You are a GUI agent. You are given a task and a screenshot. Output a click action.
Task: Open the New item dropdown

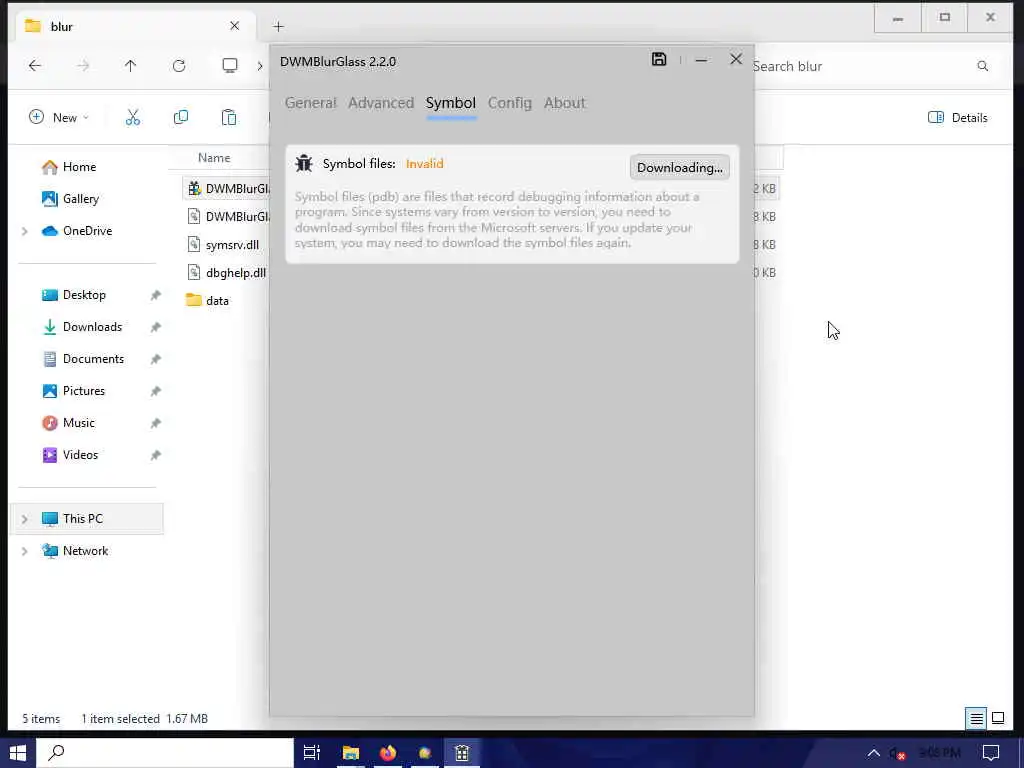(59, 118)
